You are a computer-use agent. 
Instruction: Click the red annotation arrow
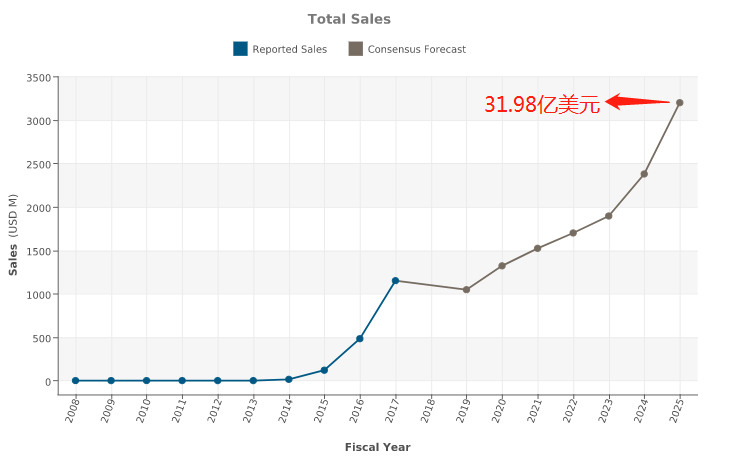pyautogui.click(x=636, y=101)
